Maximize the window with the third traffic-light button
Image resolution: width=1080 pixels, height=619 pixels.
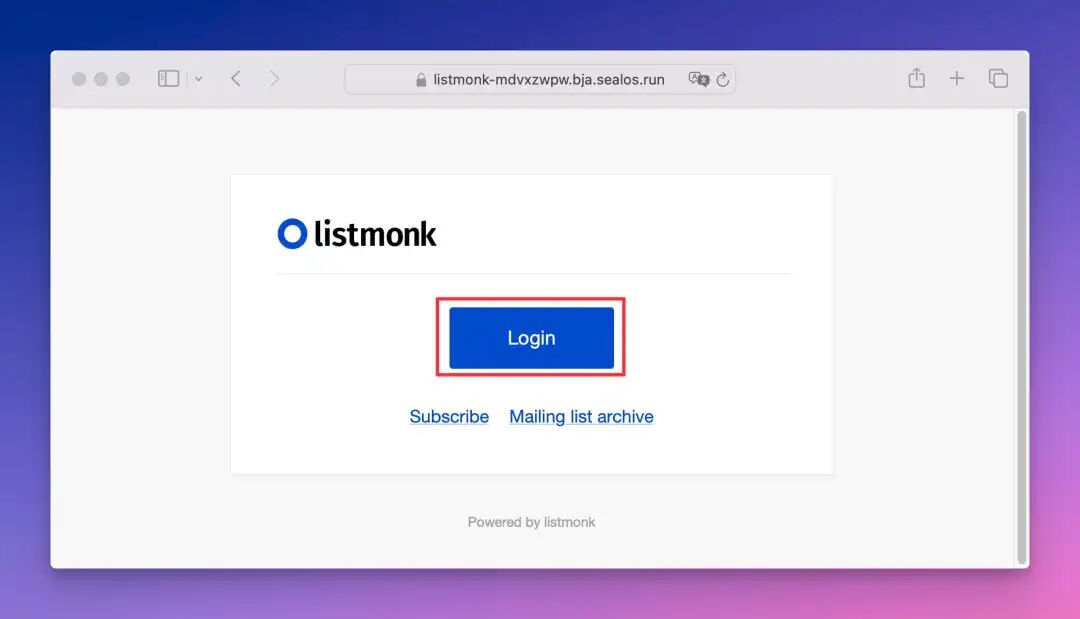tap(123, 79)
